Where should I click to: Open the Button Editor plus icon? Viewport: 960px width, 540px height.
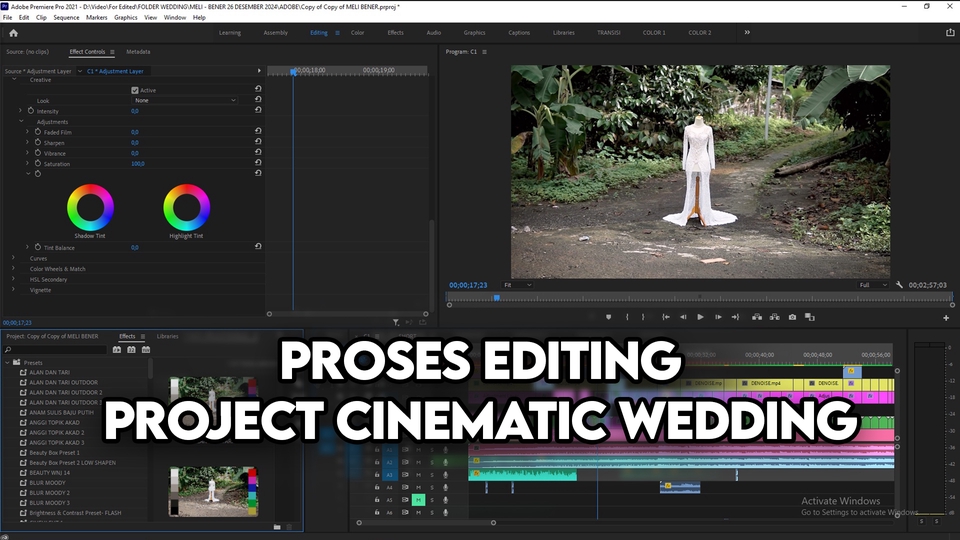[946, 318]
